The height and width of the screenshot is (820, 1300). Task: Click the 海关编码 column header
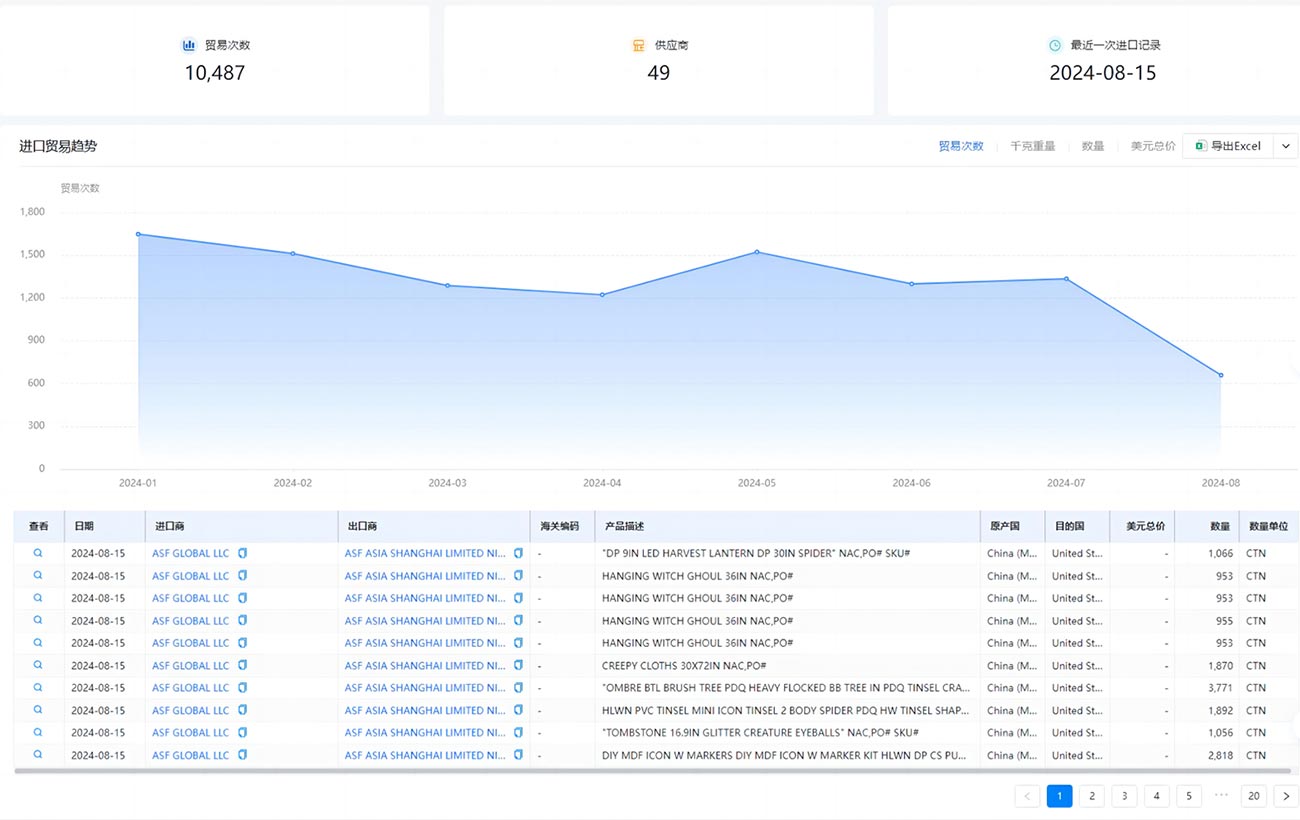[x=562, y=526]
